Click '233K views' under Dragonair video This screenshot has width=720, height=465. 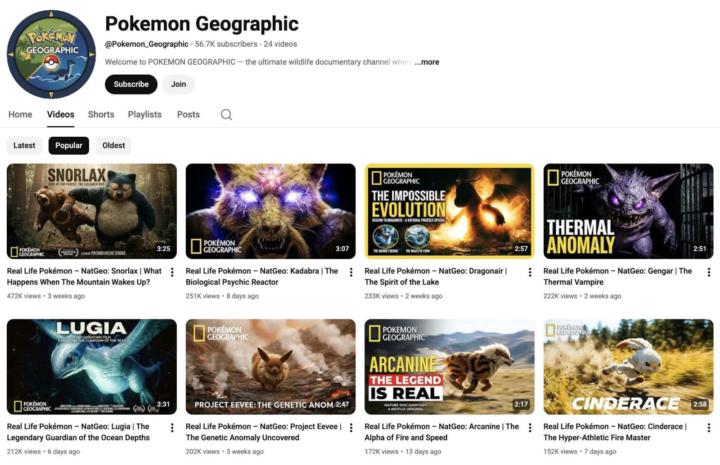coord(382,296)
